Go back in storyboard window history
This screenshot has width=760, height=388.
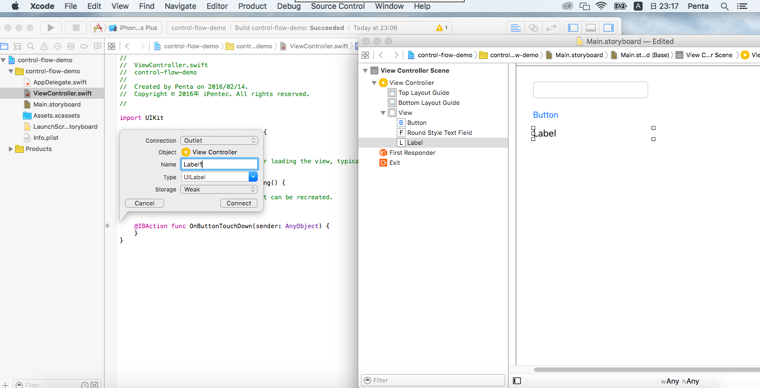click(381, 55)
